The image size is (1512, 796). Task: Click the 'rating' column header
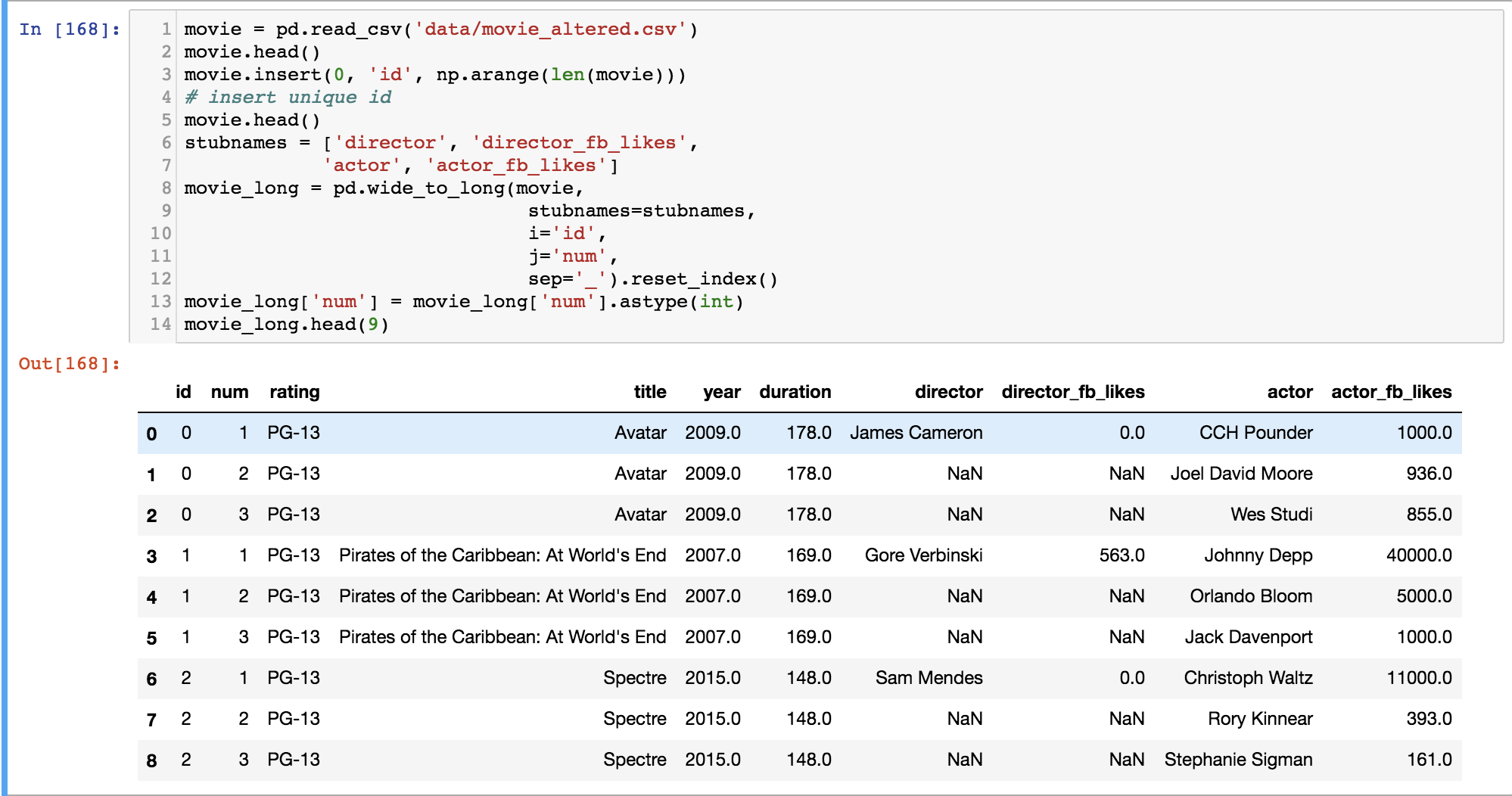[294, 392]
